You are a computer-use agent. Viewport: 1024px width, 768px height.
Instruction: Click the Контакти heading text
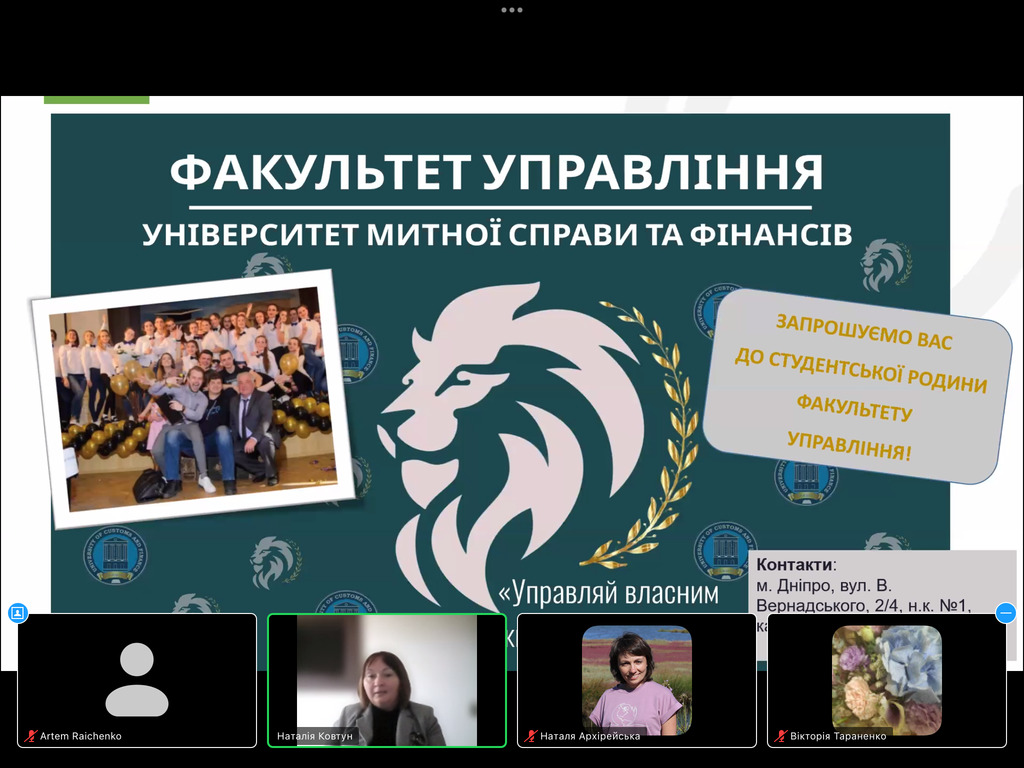(x=794, y=565)
